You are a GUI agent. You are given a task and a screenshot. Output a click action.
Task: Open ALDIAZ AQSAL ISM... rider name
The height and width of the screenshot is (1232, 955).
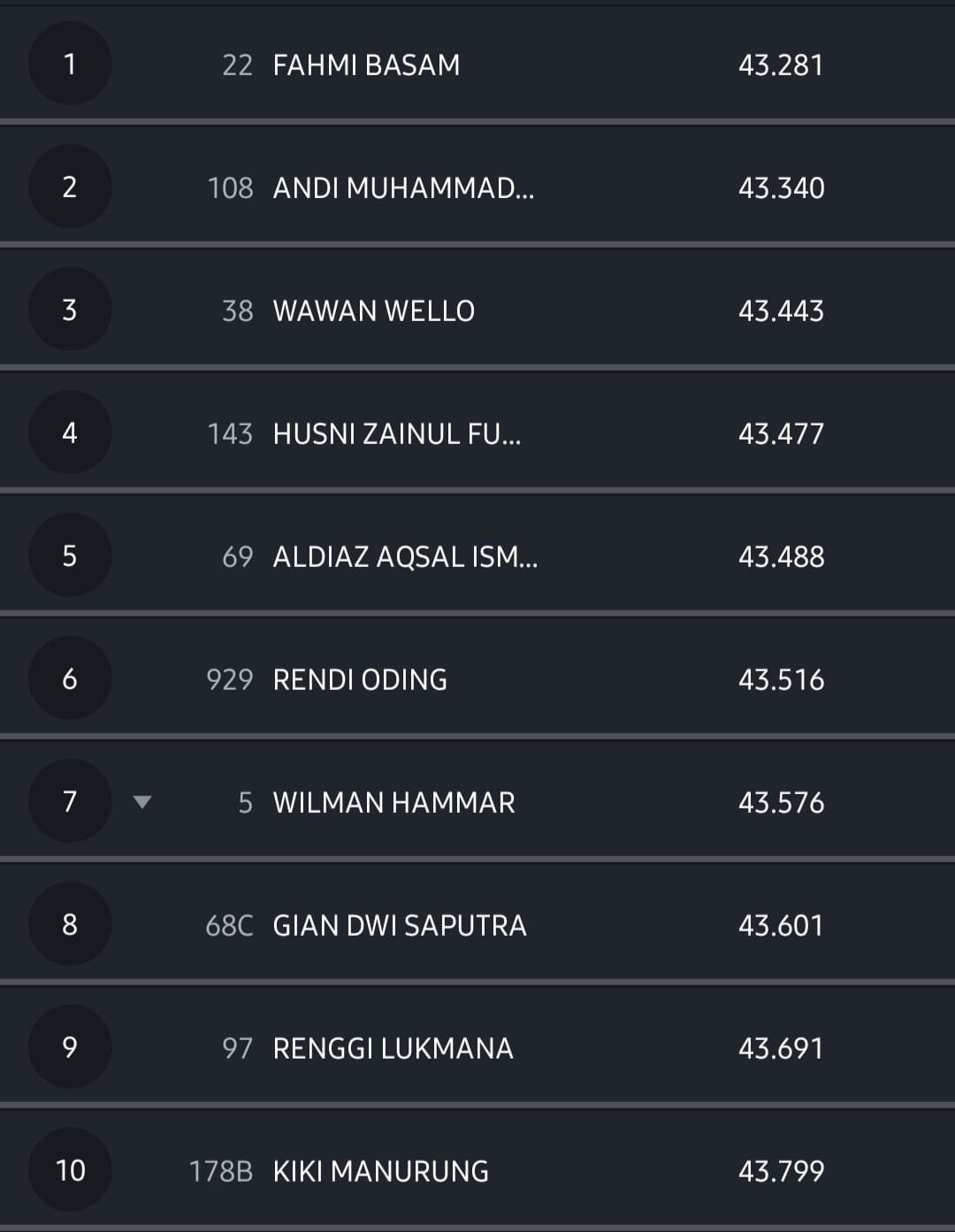405,557
